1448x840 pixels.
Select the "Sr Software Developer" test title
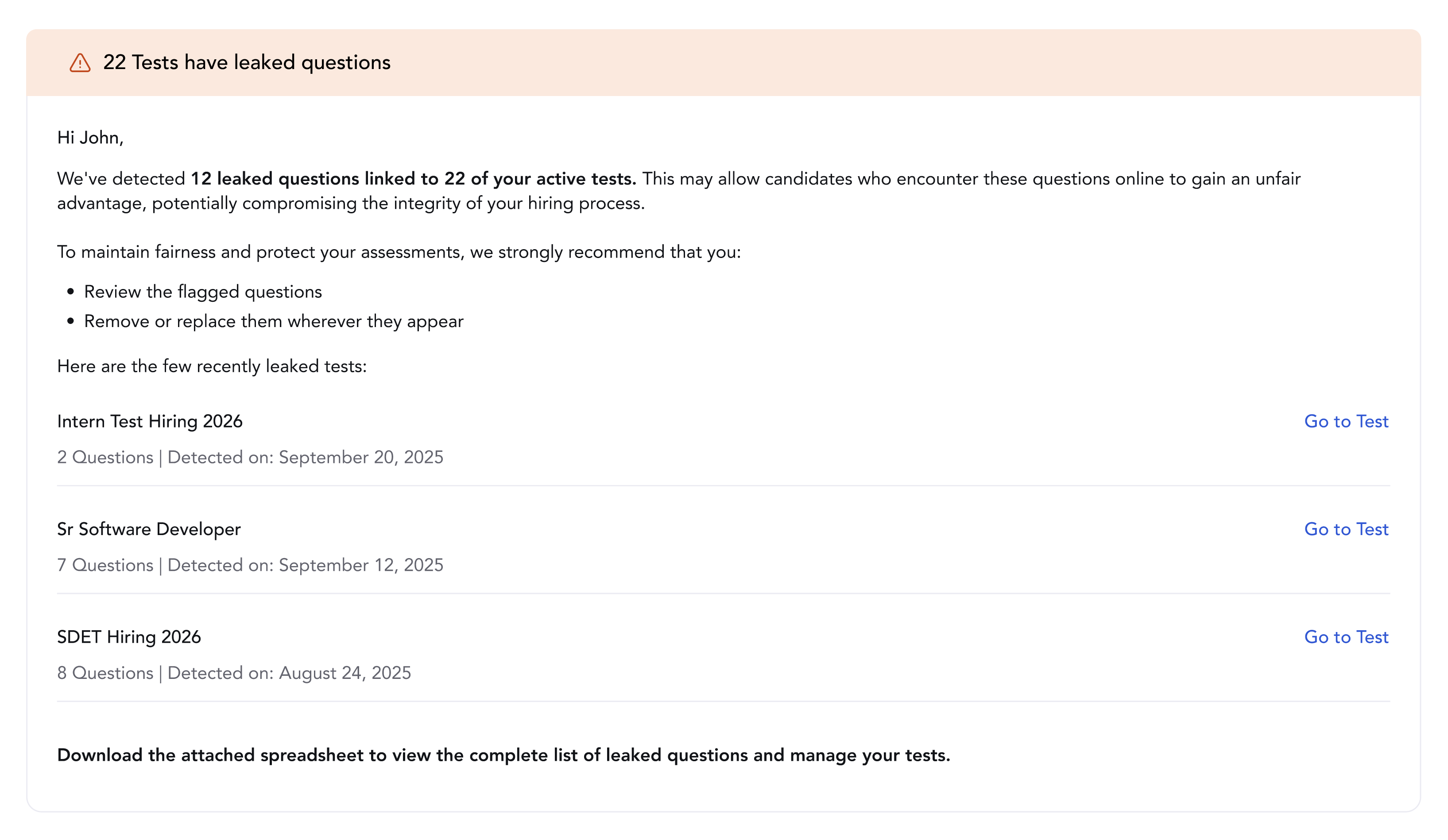(x=148, y=529)
